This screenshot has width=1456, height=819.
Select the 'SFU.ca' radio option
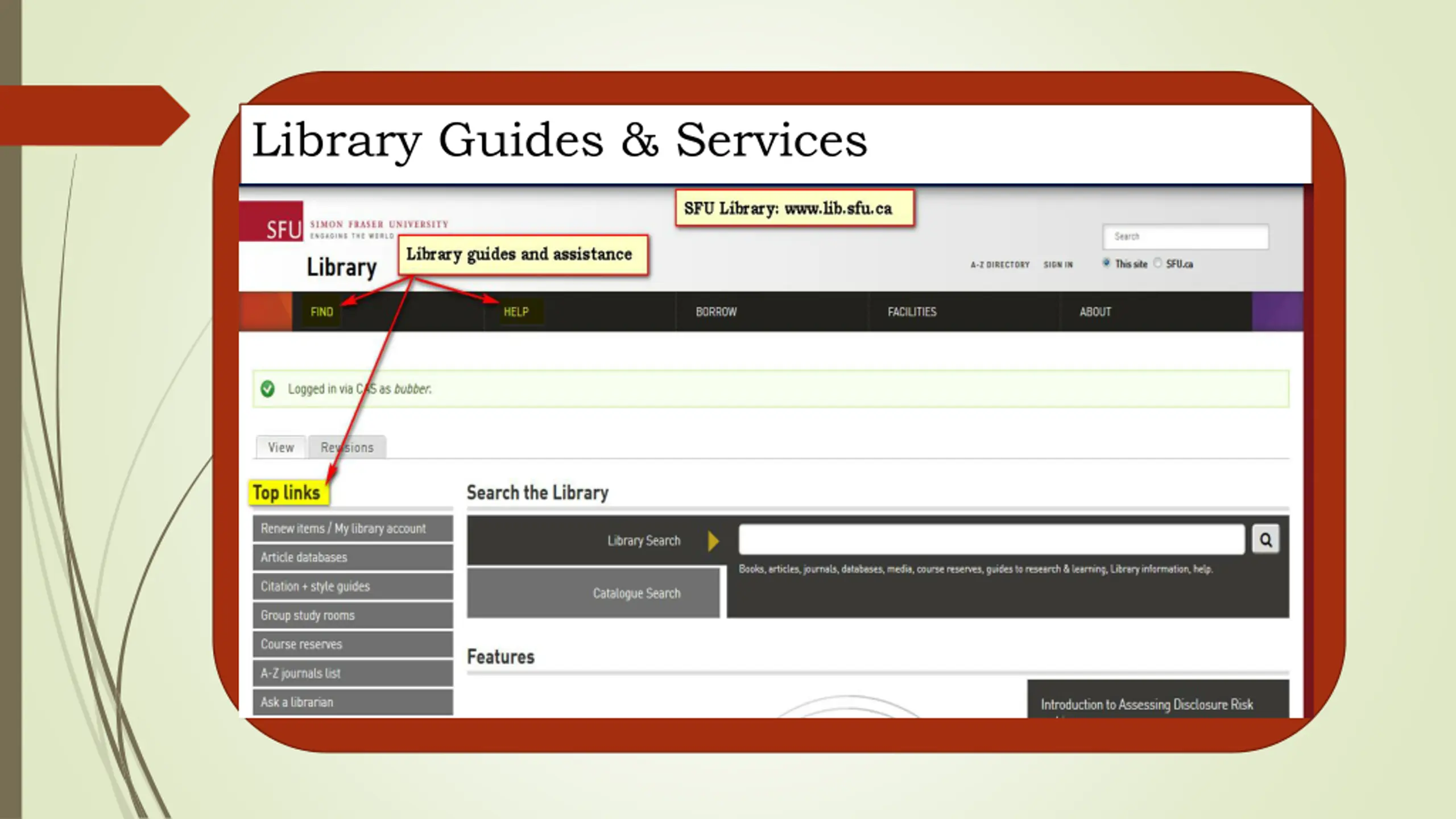[1157, 263]
